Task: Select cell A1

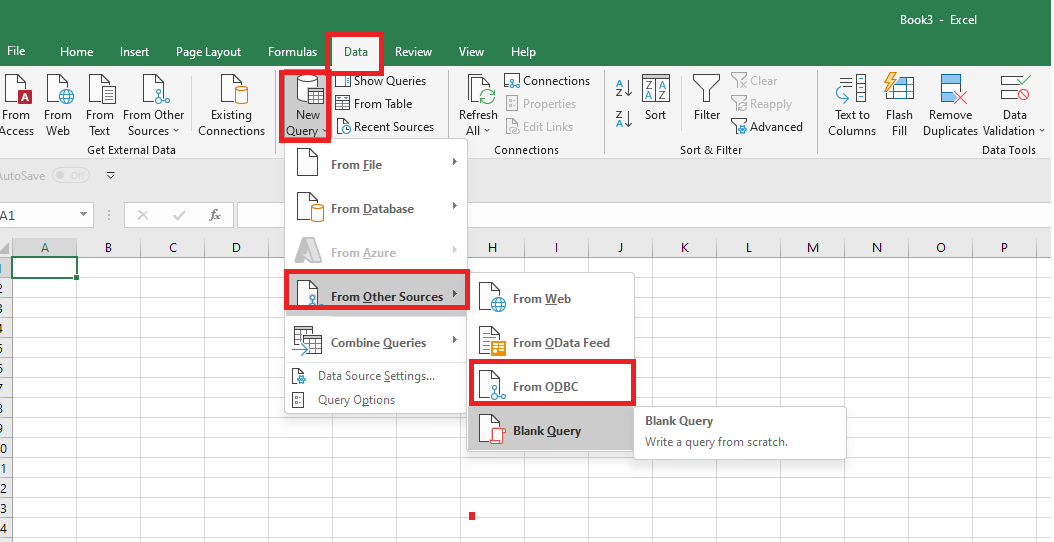Action: click(44, 268)
